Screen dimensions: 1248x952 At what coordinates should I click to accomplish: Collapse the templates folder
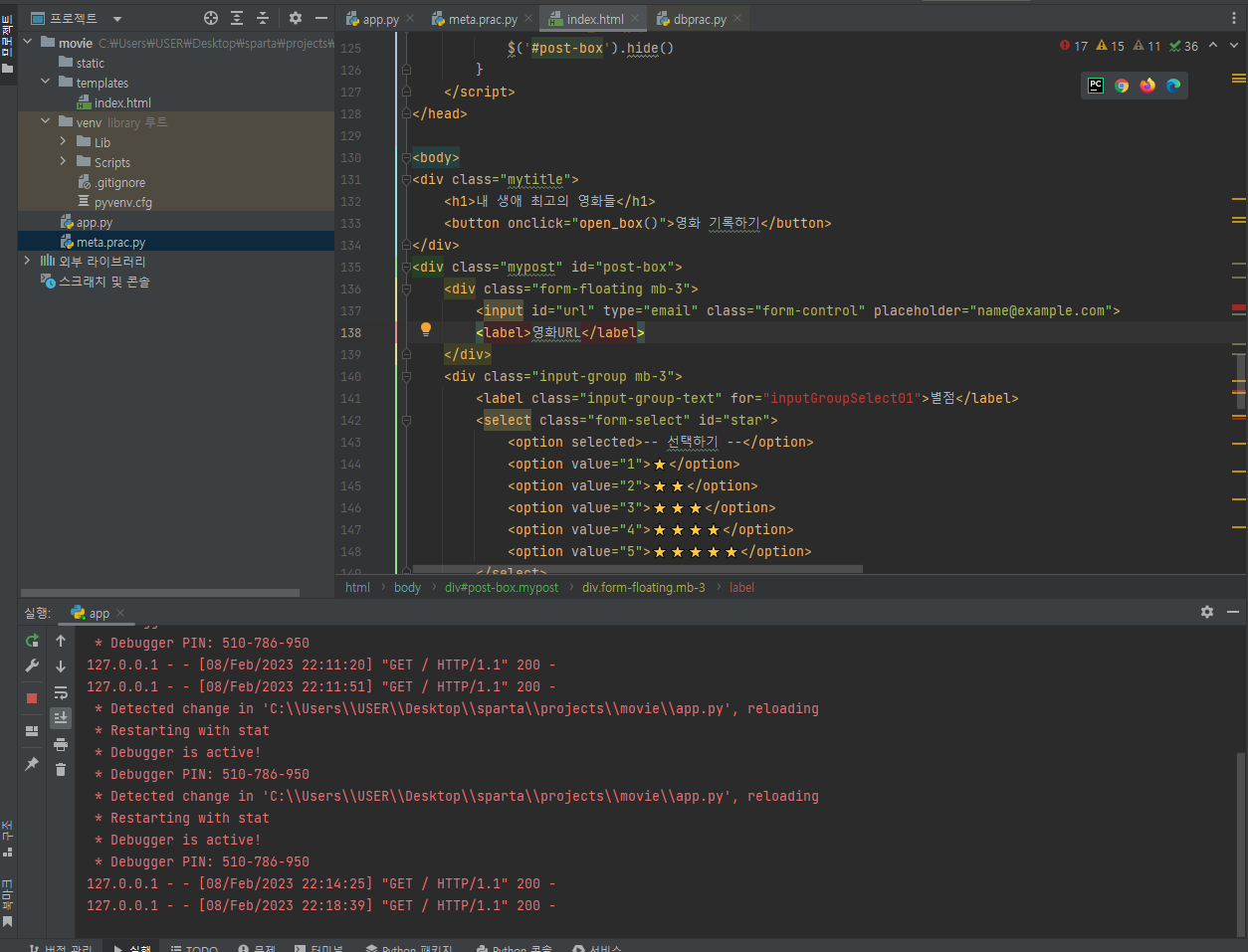45,82
